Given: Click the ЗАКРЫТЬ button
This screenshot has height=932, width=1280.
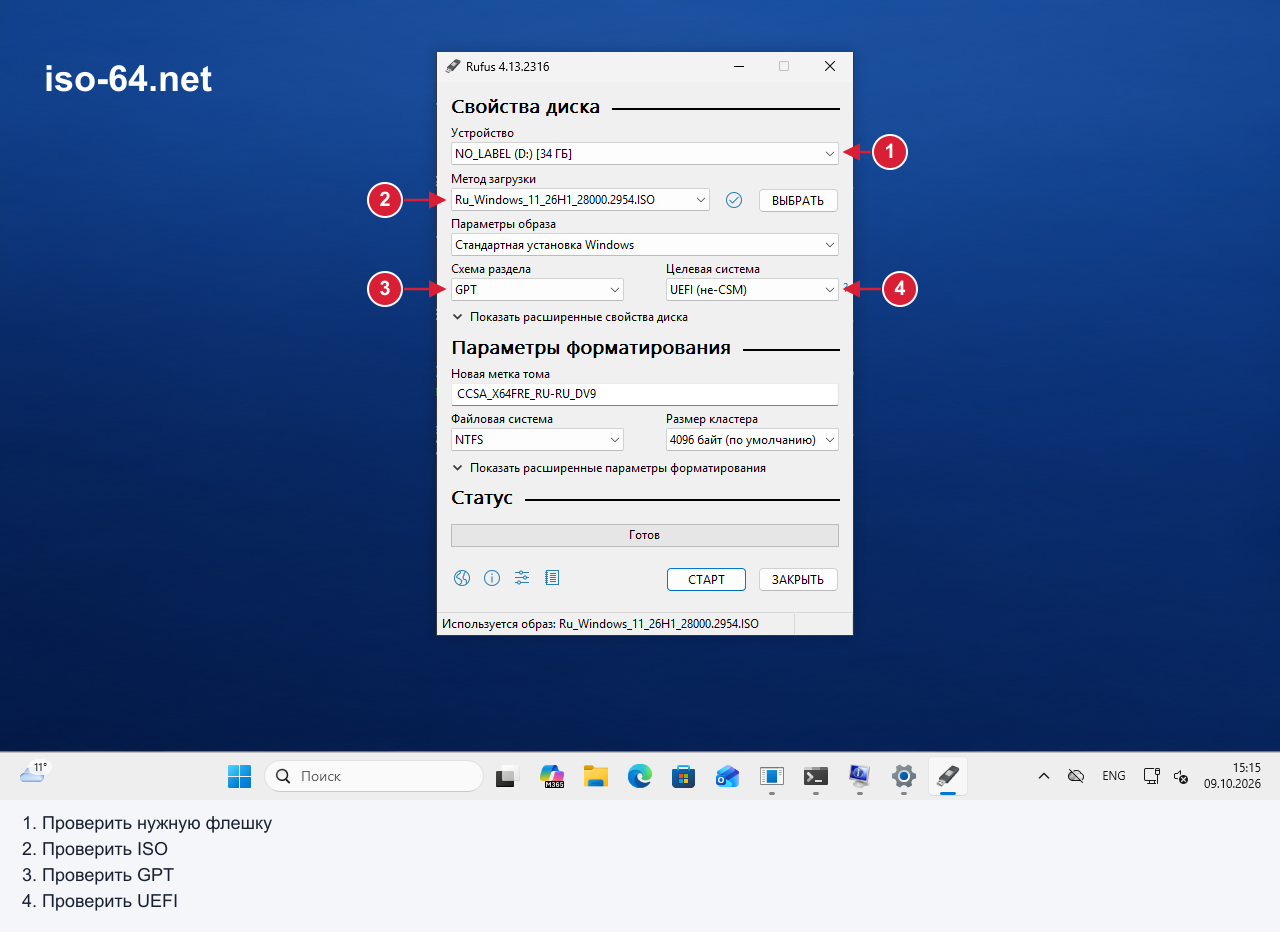Looking at the screenshot, I should point(798,579).
